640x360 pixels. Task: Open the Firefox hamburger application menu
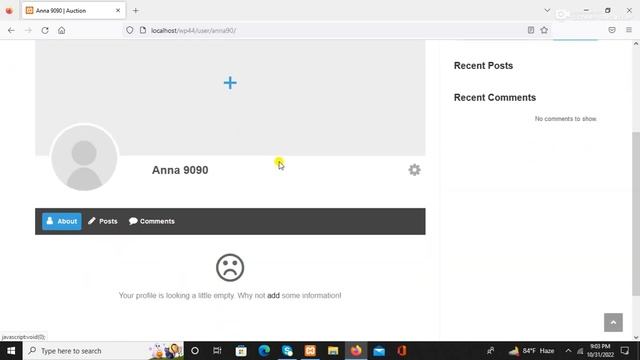pyautogui.click(x=629, y=30)
